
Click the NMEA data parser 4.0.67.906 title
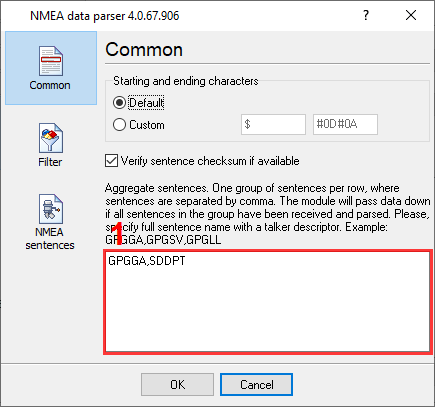105,16
